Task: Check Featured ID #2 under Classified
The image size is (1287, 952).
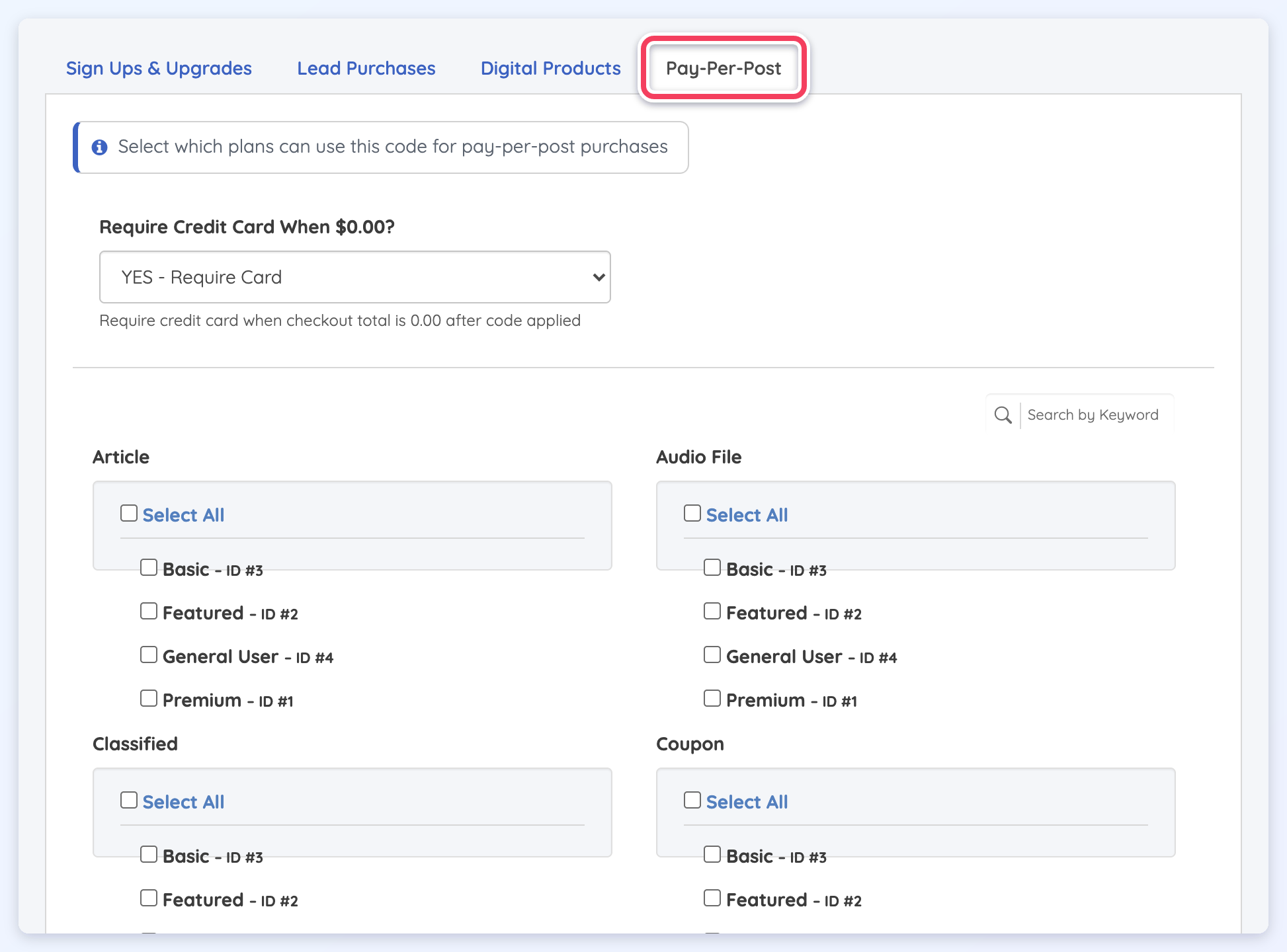Action: tap(149, 898)
